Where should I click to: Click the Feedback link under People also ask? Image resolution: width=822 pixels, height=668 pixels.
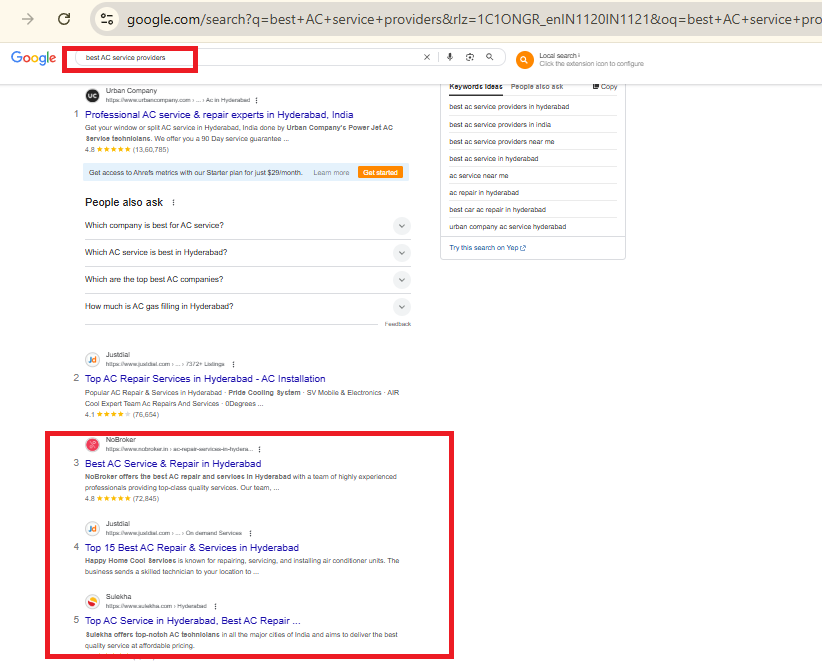(398, 324)
